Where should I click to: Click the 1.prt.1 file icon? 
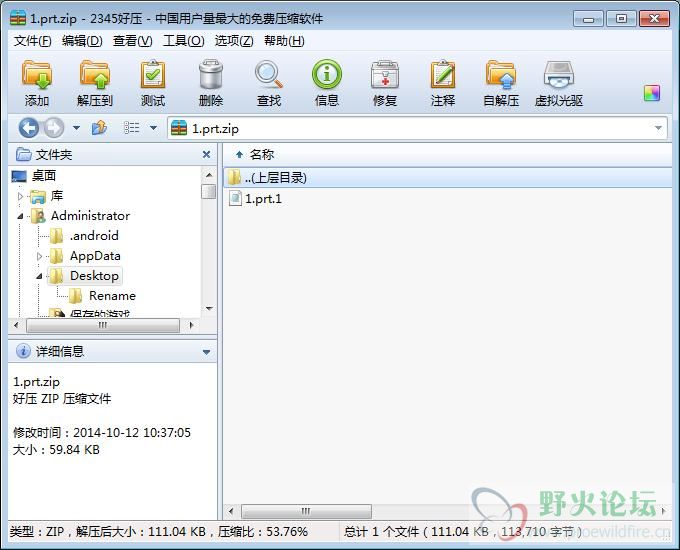[235, 199]
